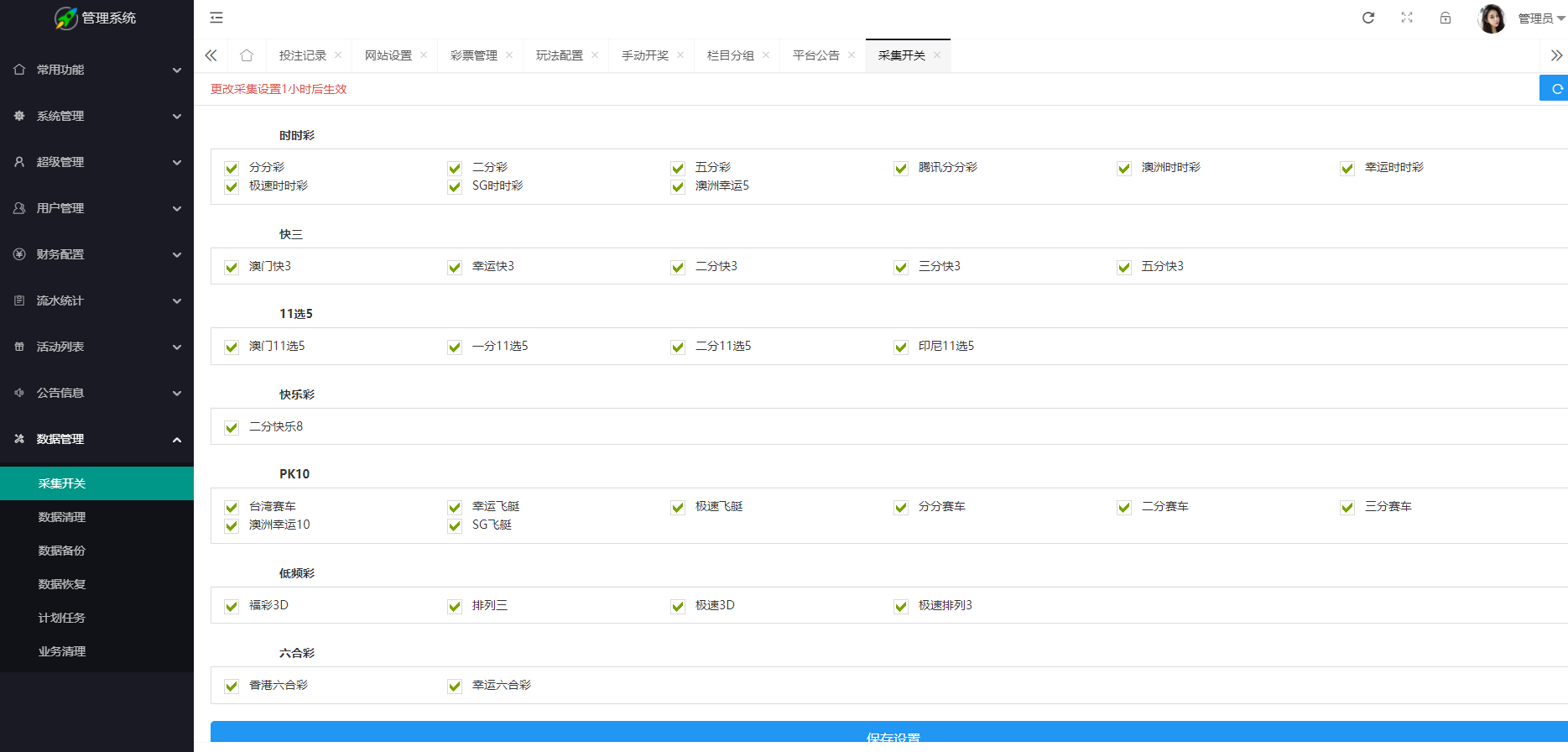1568x752 pixels.
Task: Uncheck the 腾讯分分彩 checkbox
Action: (x=901, y=168)
